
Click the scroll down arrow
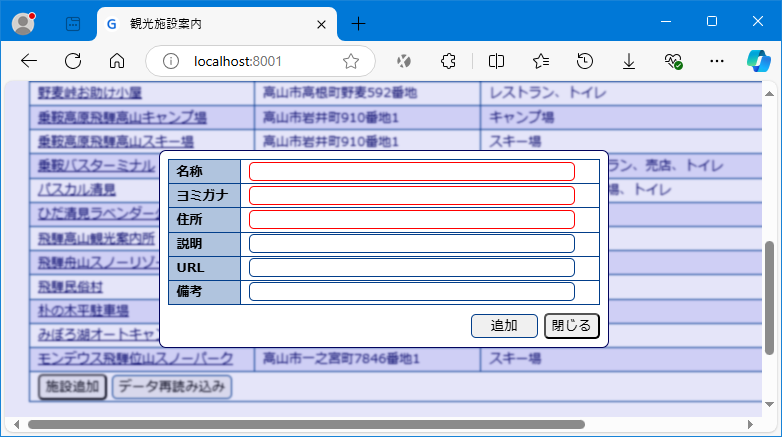click(770, 404)
